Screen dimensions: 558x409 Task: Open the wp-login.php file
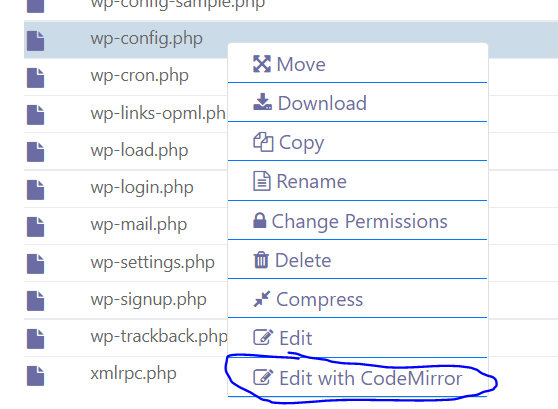[x=142, y=188]
